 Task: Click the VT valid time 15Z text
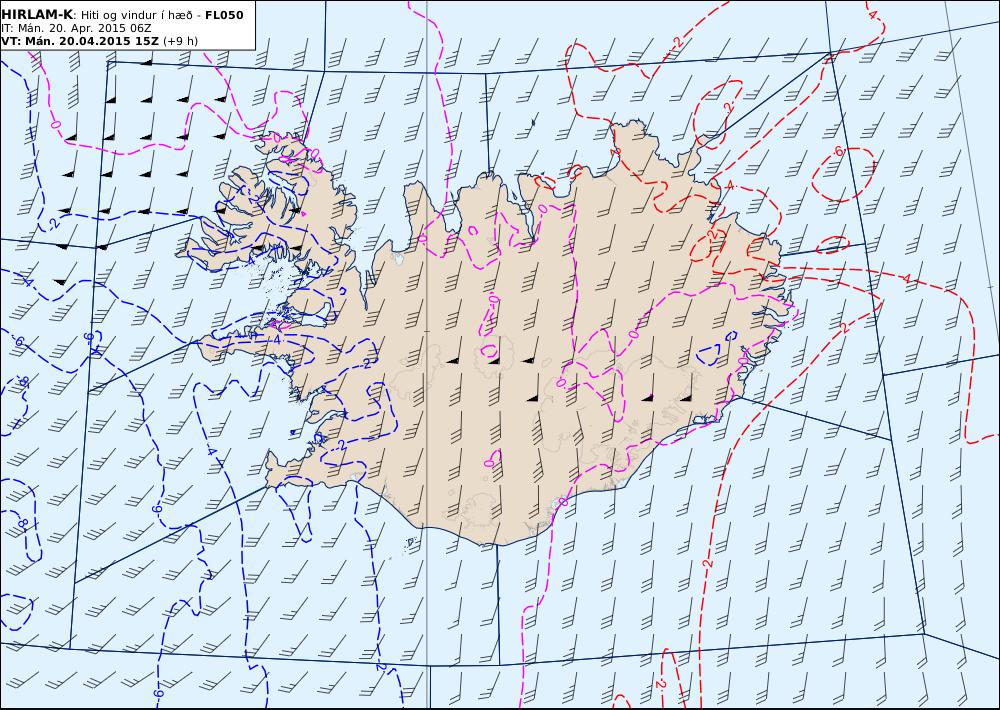click(x=80, y=41)
